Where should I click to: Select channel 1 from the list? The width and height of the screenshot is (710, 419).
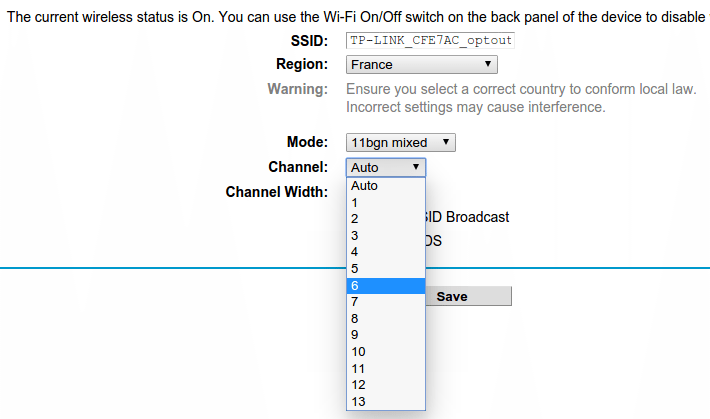coord(386,202)
